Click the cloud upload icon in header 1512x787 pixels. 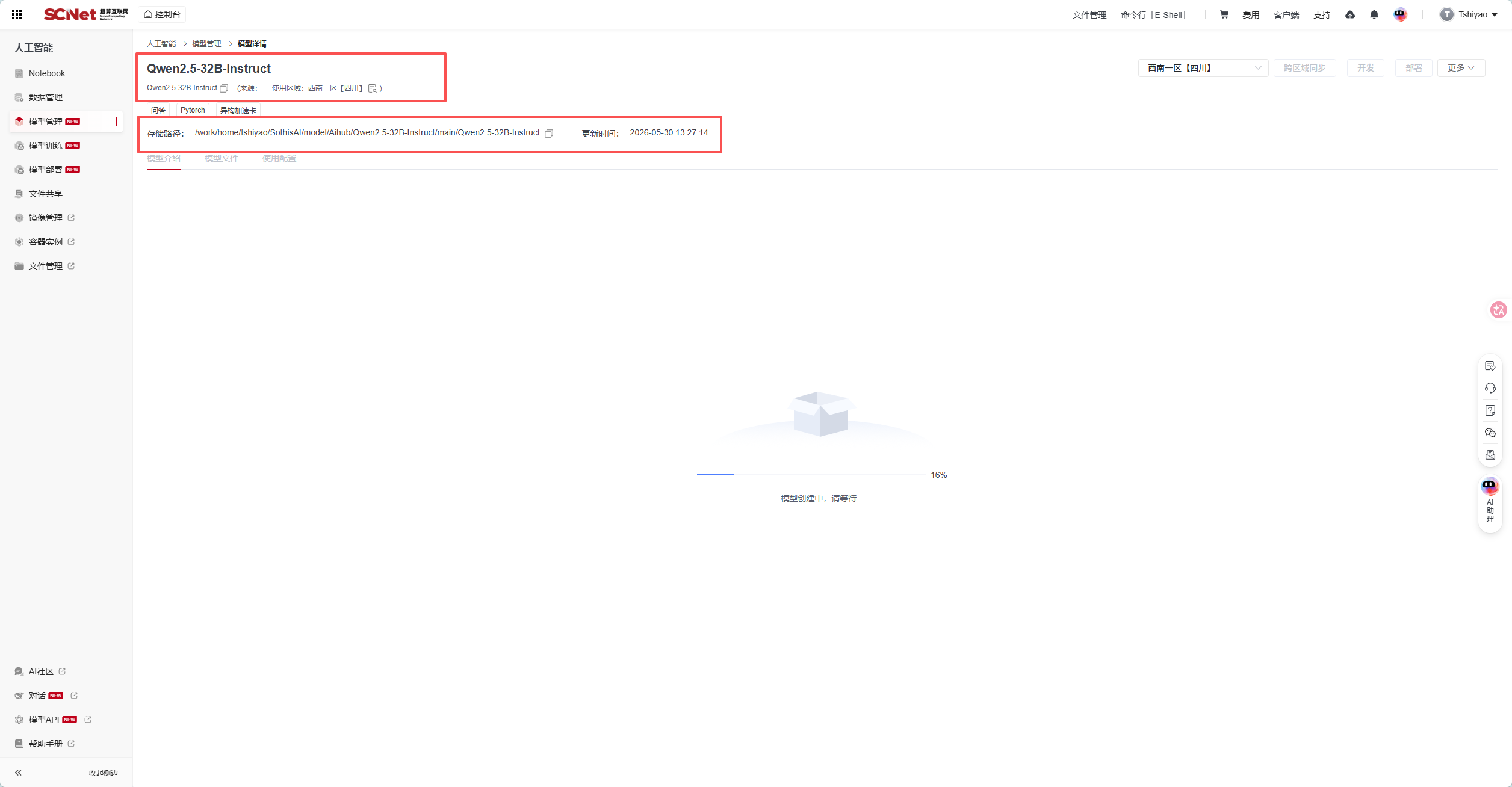tap(1350, 14)
